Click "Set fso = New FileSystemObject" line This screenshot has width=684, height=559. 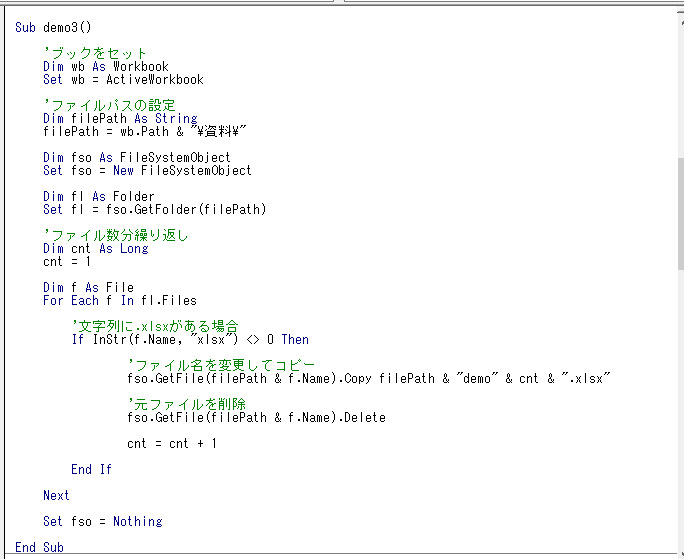point(147,170)
